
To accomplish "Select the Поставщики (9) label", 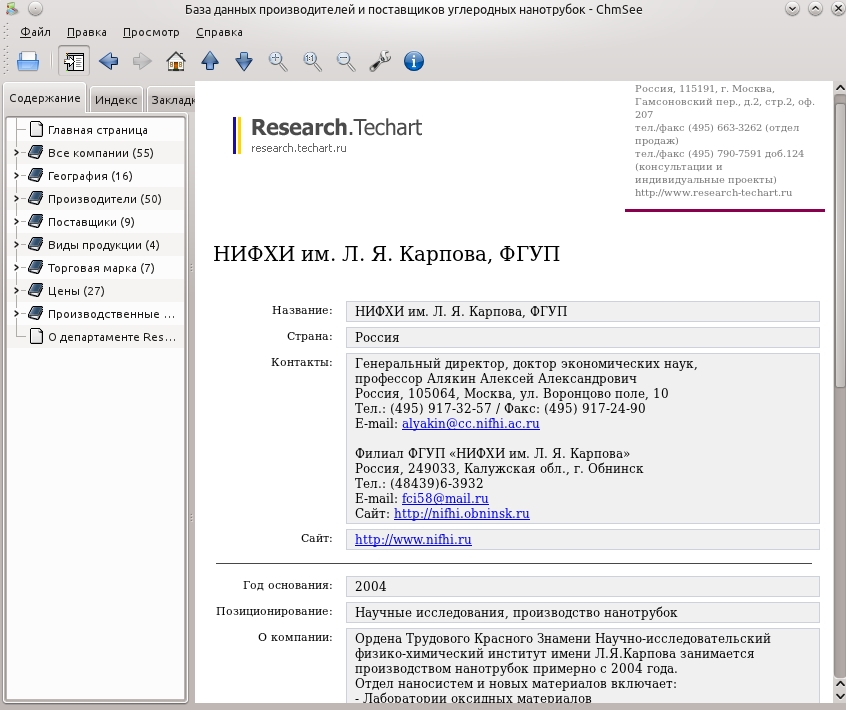I will point(91,222).
